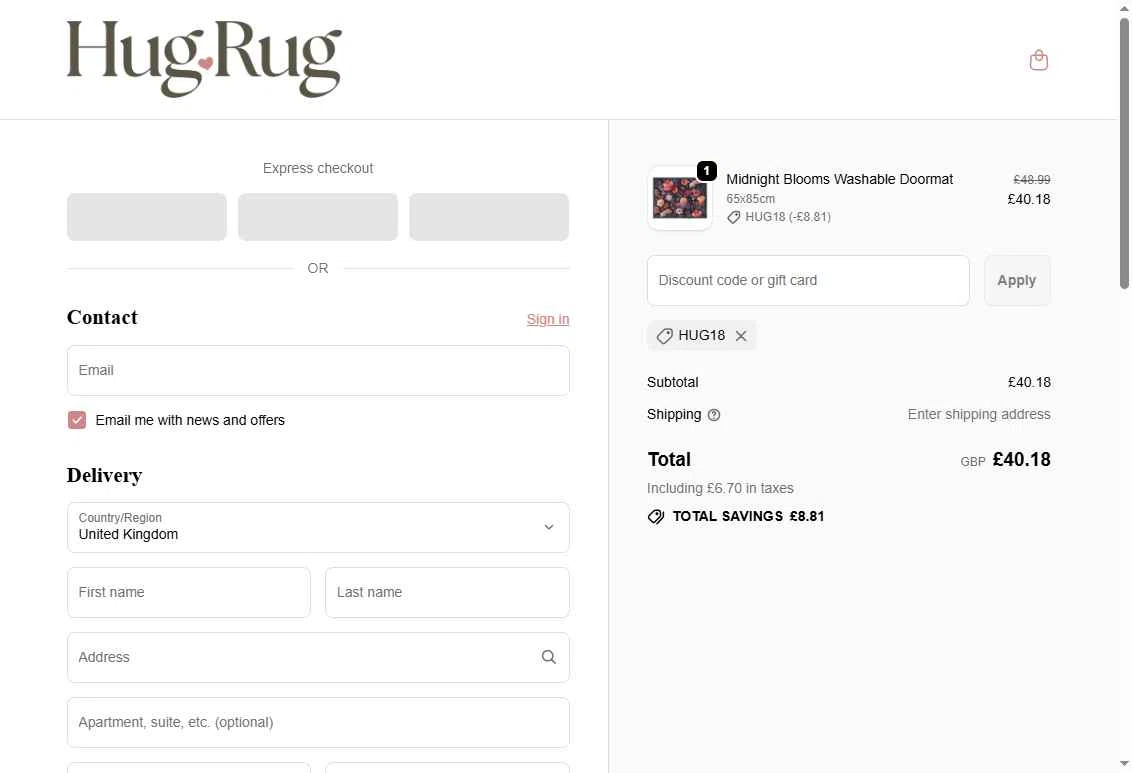Click the scrollbar down arrow
The image size is (1132, 773).
[x=1124, y=764]
